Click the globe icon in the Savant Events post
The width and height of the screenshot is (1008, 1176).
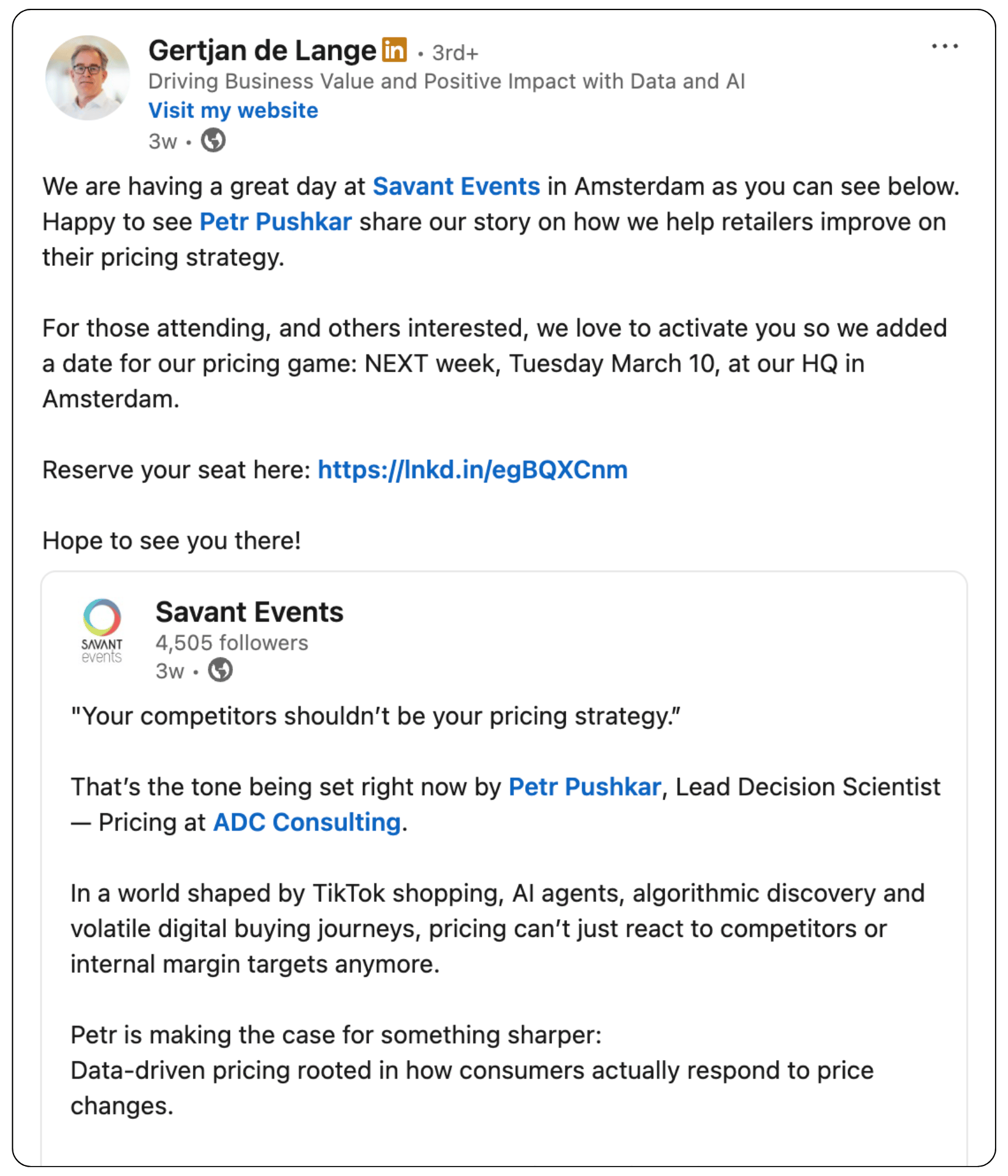(221, 670)
